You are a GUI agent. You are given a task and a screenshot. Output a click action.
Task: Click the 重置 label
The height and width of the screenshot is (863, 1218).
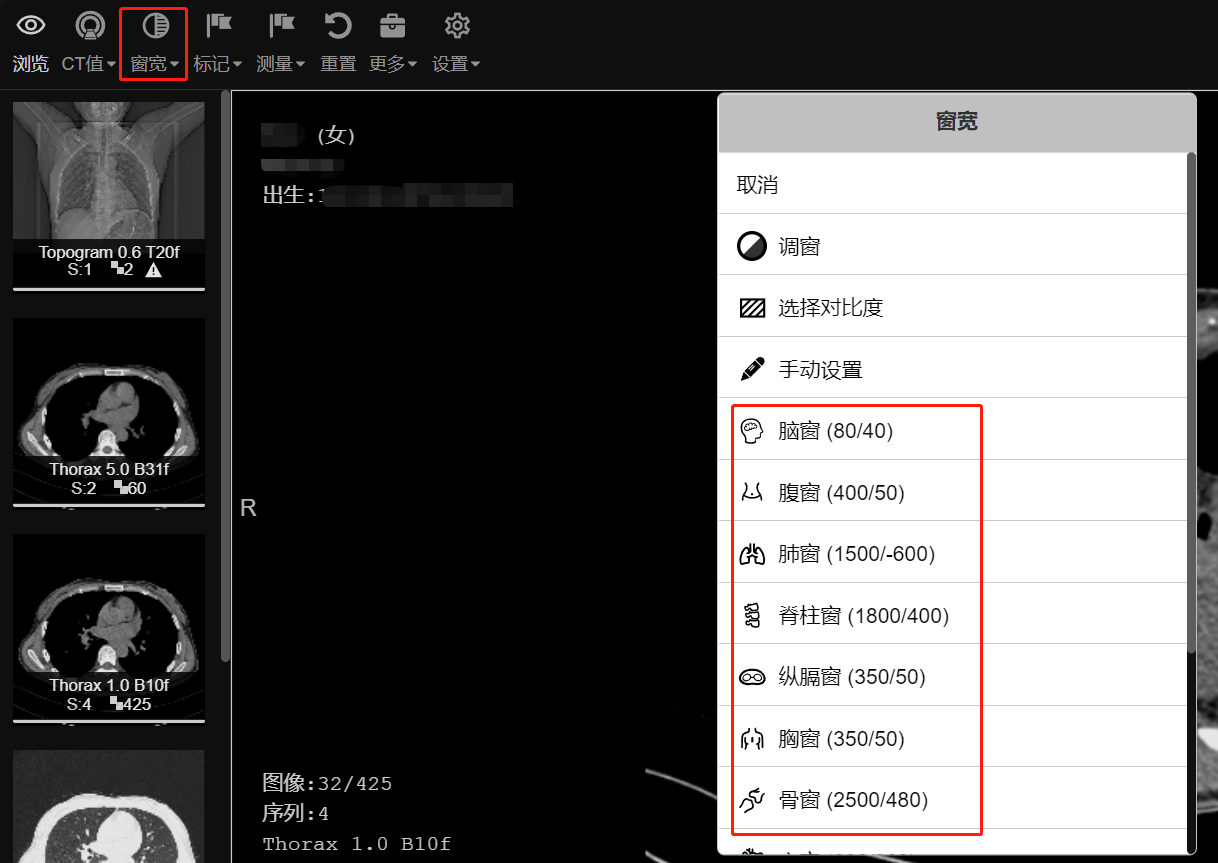pos(338,64)
